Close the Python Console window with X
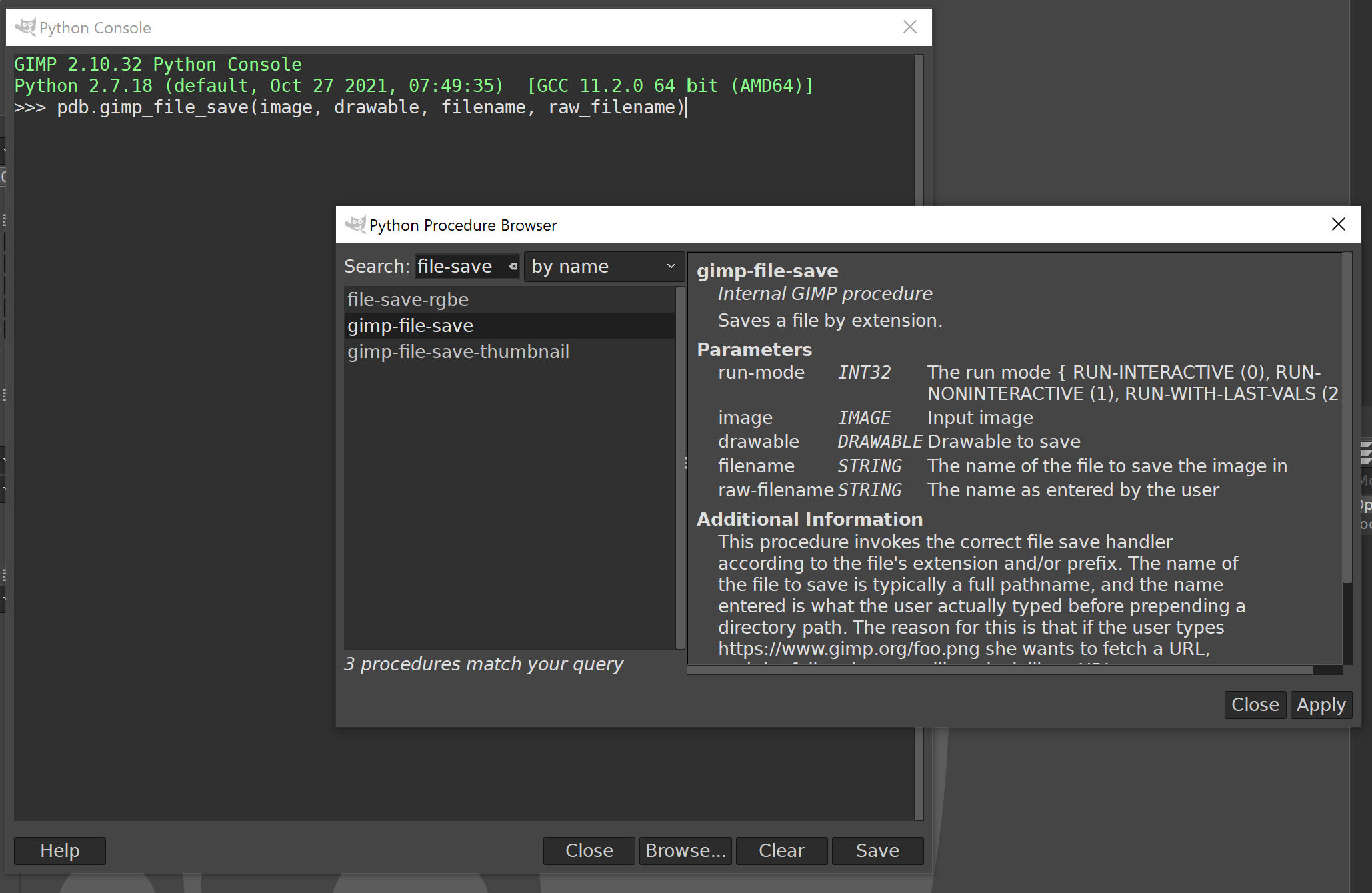Image resolution: width=1372 pixels, height=893 pixels. click(909, 27)
